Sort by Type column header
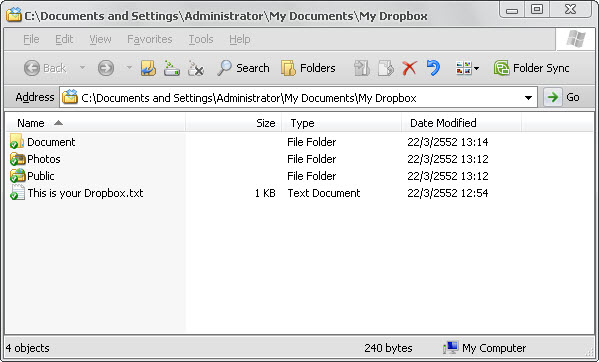Viewport: 599px width, 362px height. click(342, 123)
